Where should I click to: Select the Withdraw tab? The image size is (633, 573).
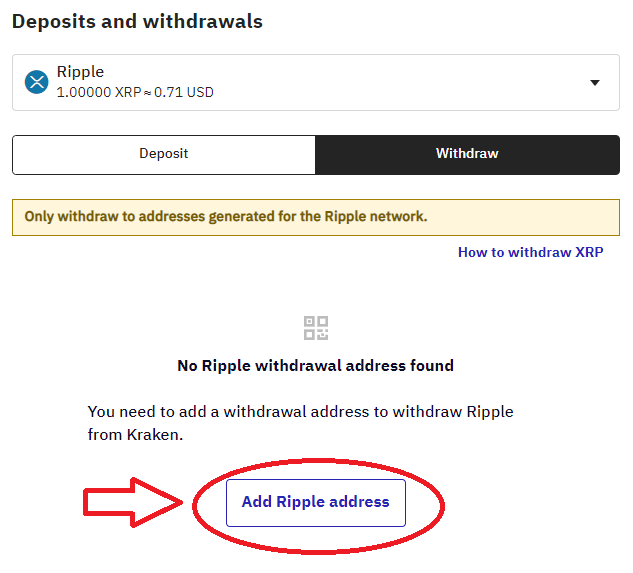click(467, 154)
